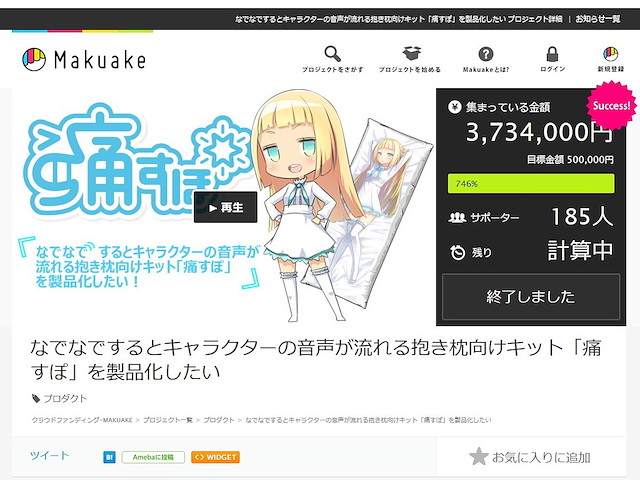
Task: Click the orange WIDGET button
Action: click(x=215, y=457)
